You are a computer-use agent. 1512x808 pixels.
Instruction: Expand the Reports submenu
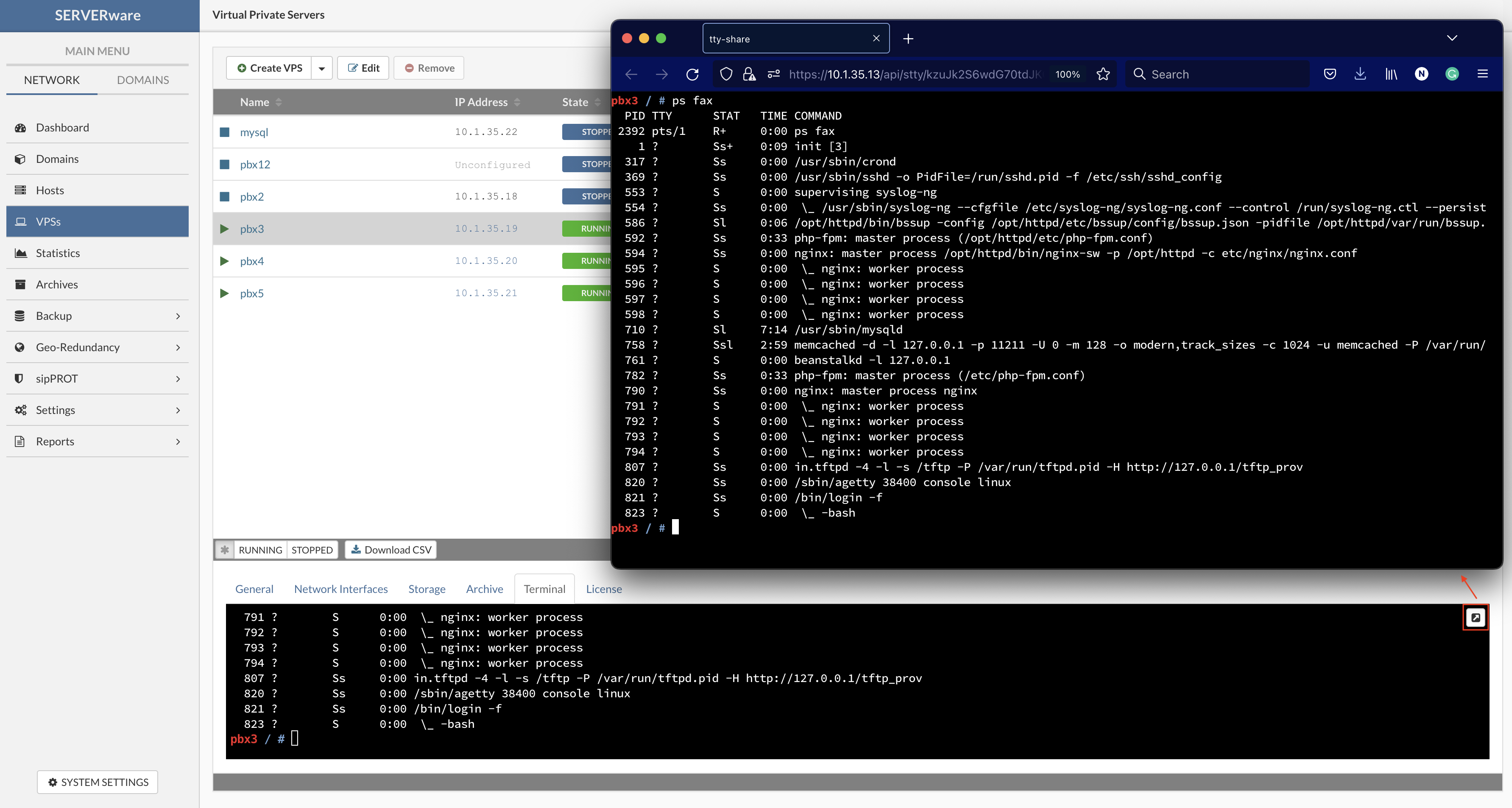(x=98, y=442)
